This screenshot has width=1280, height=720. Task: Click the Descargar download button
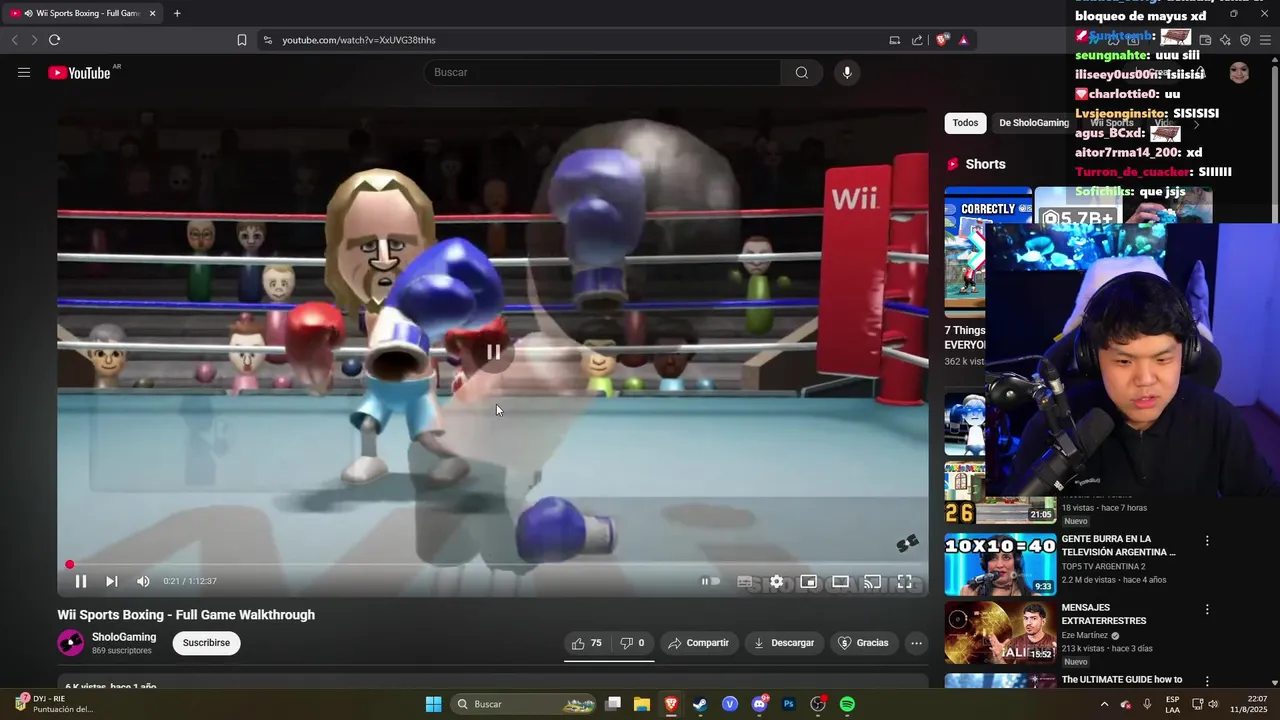coord(784,643)
